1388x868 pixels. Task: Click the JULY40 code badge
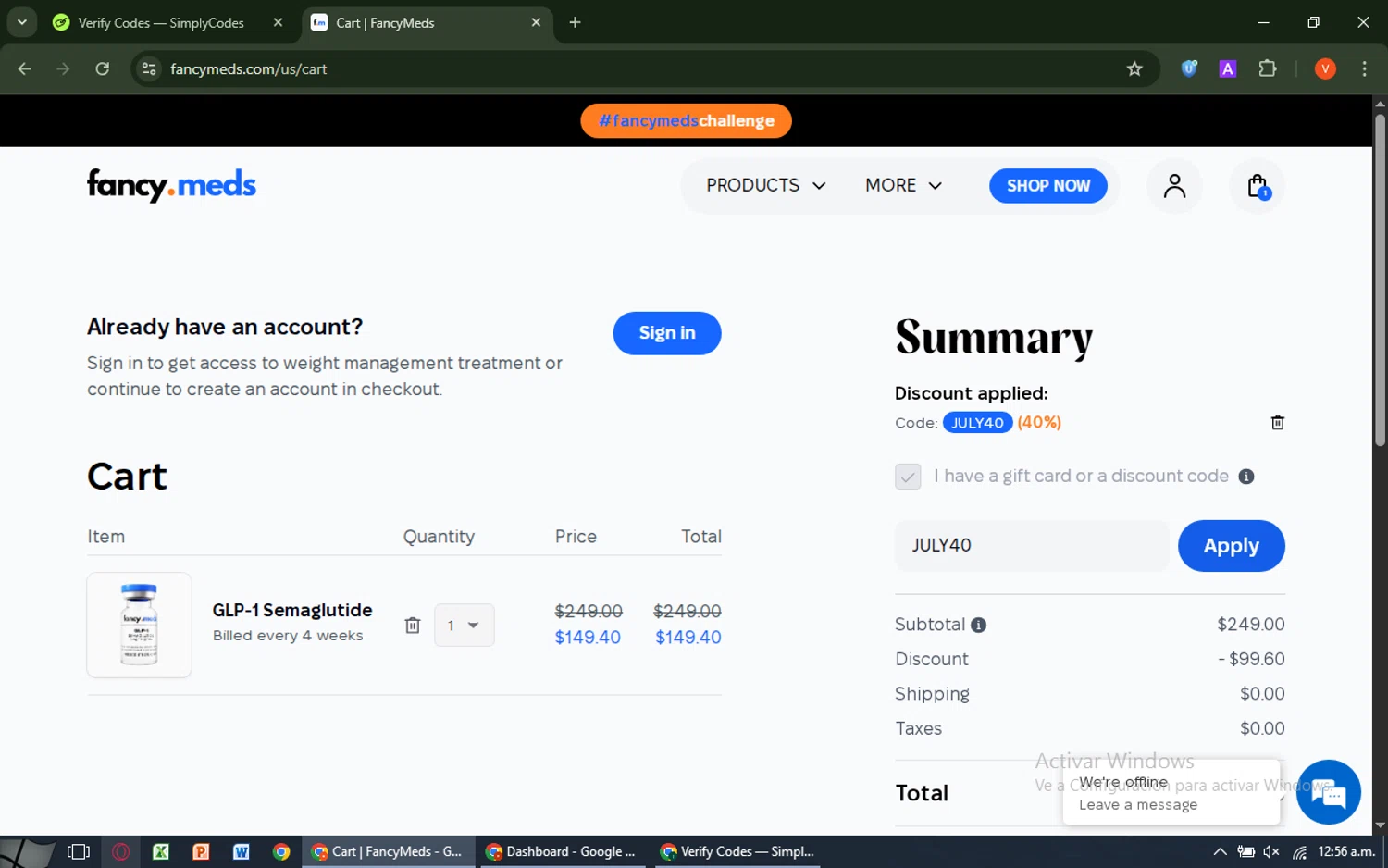[x=978, y=423]
